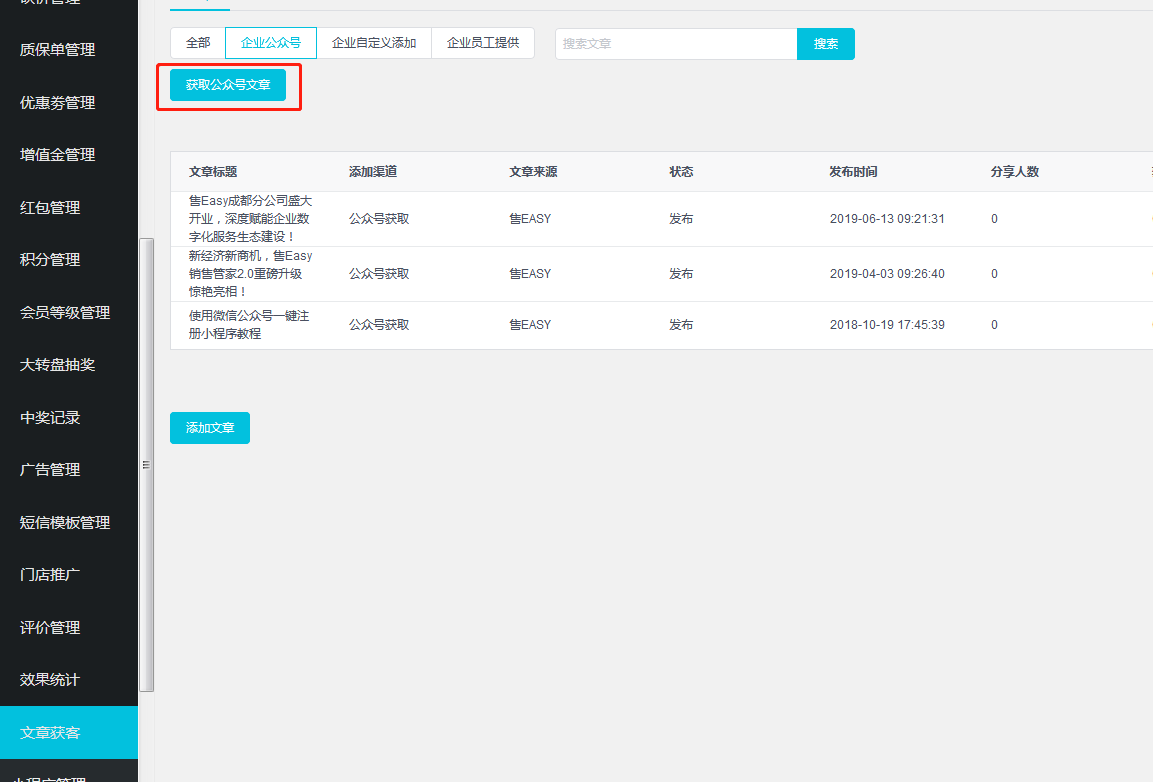Click the 添加文章 button

(210, 428)
